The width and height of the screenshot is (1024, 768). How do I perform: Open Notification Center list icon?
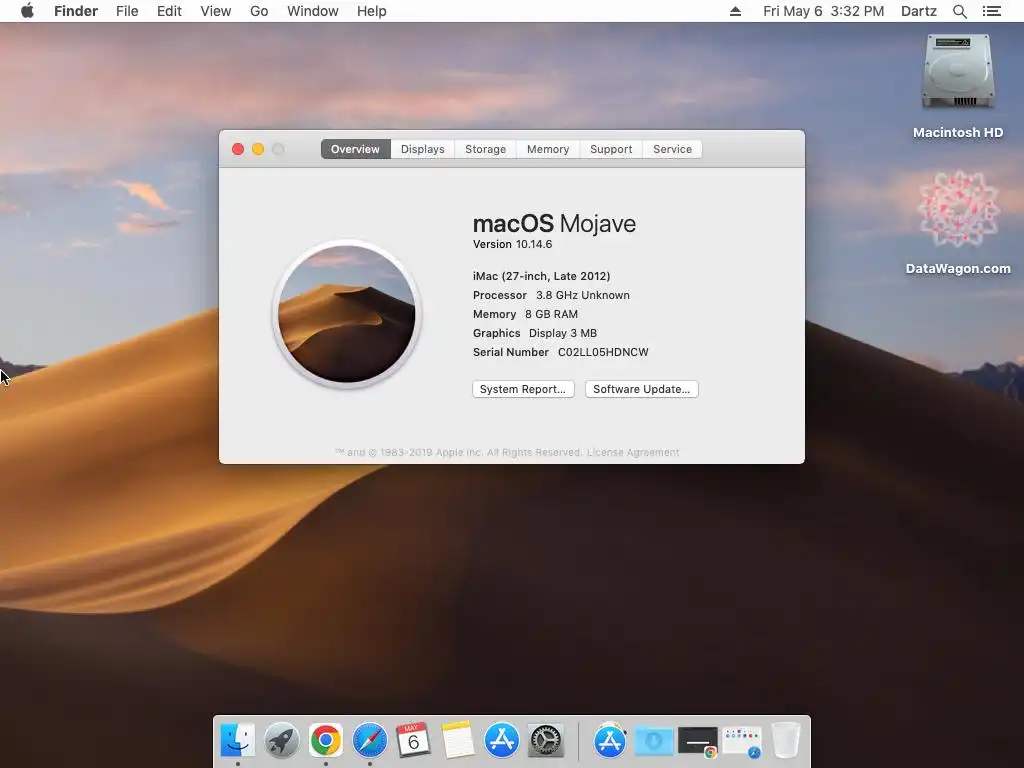tap(992, 11)
